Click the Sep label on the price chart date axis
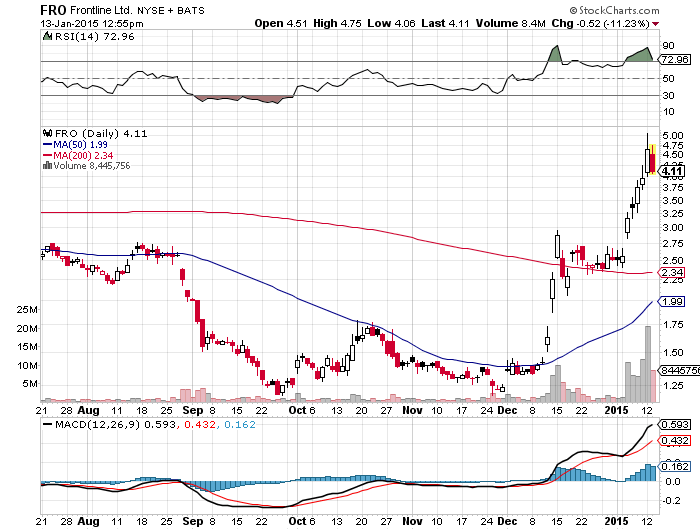The width and height of the screenshot is (700, 530). click(x=192, y=410)
